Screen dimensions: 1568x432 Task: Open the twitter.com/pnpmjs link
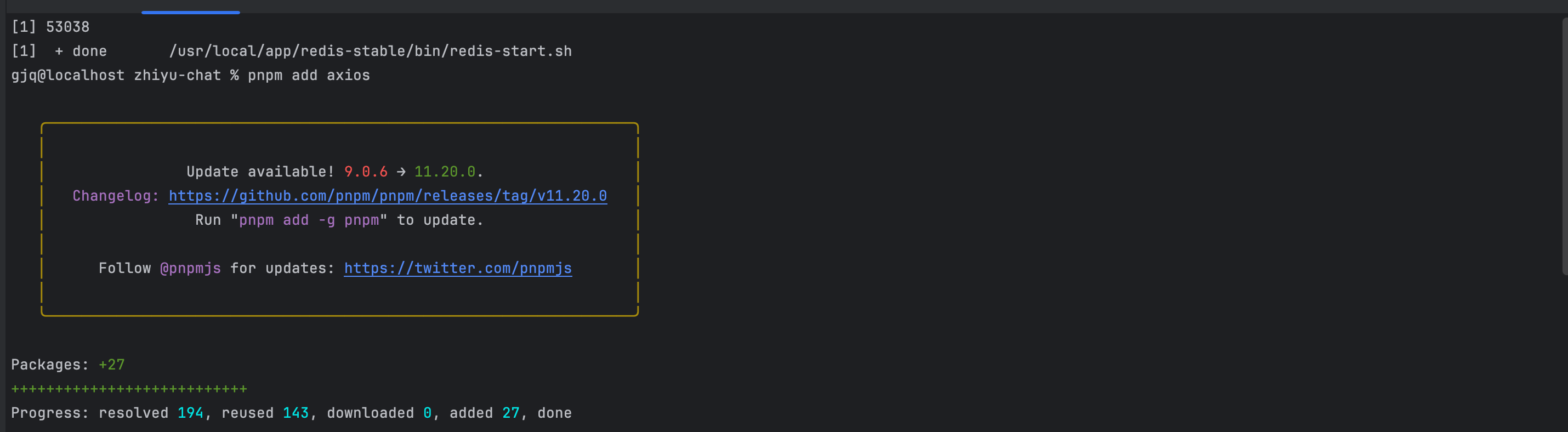pos(458,268)
